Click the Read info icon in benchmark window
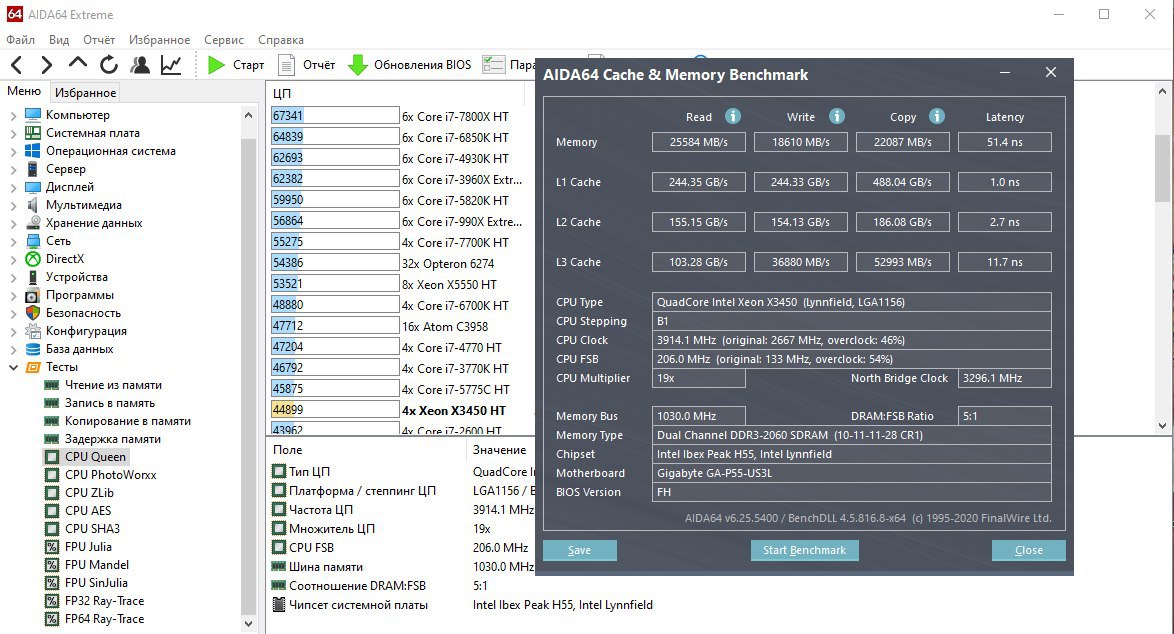Image resolution: width=1174 pixels, height=634 pixels. point(733,116)
